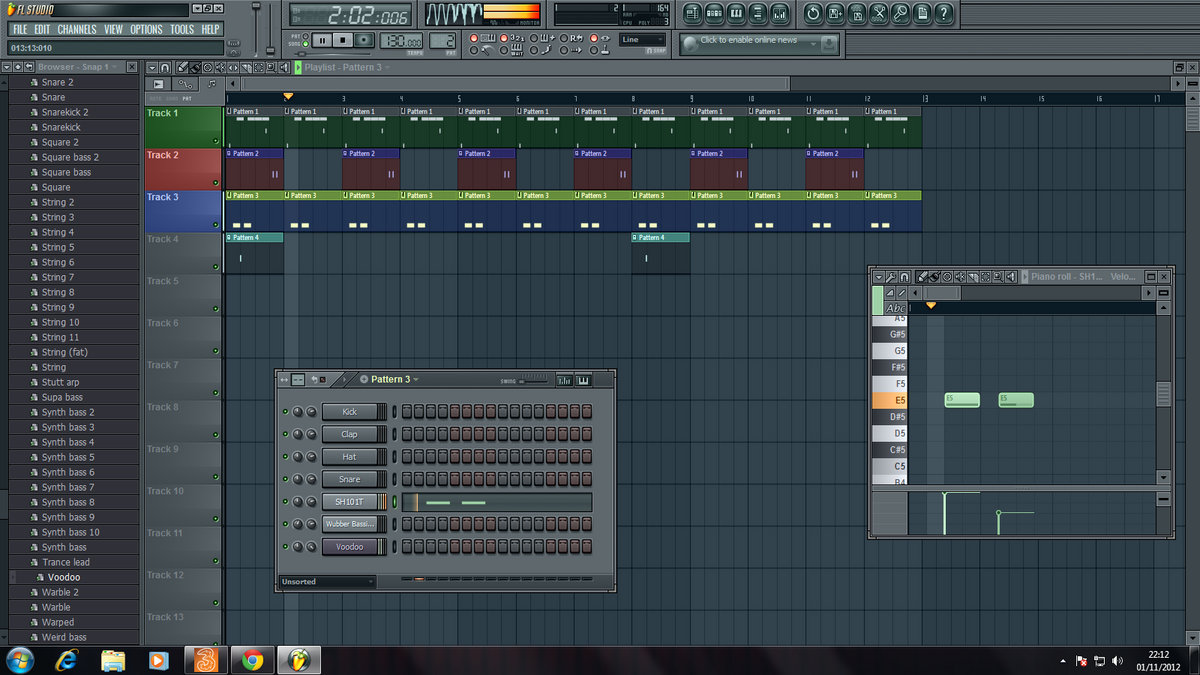
Task: Open the Piano roll from the toolbar
Action: (x=737, y=14)
